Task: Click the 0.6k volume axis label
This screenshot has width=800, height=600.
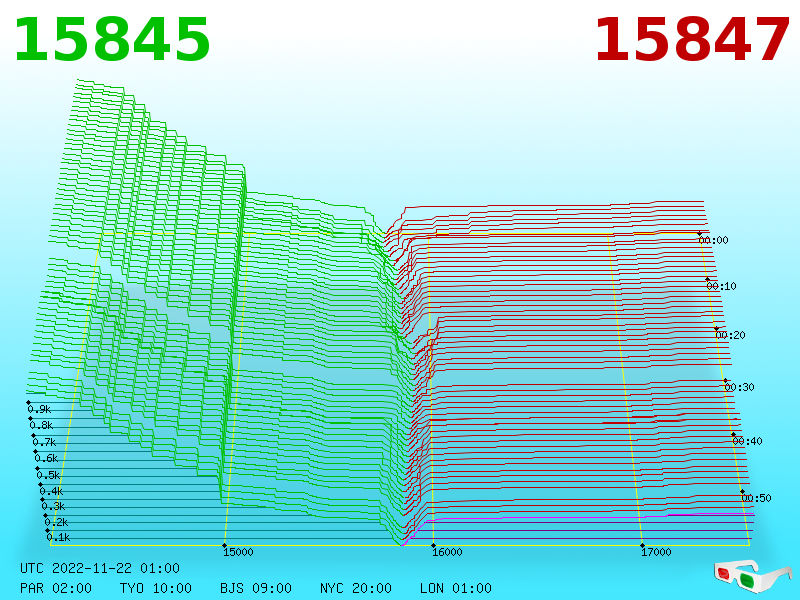Action: point(46,459)
